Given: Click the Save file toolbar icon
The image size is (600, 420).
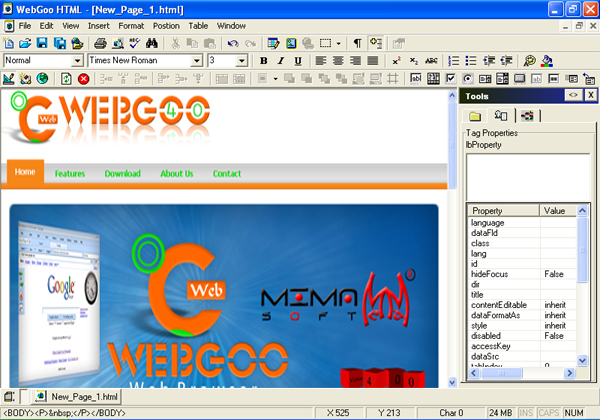Looking at the screenshot, I should click(x=43, y=43).
